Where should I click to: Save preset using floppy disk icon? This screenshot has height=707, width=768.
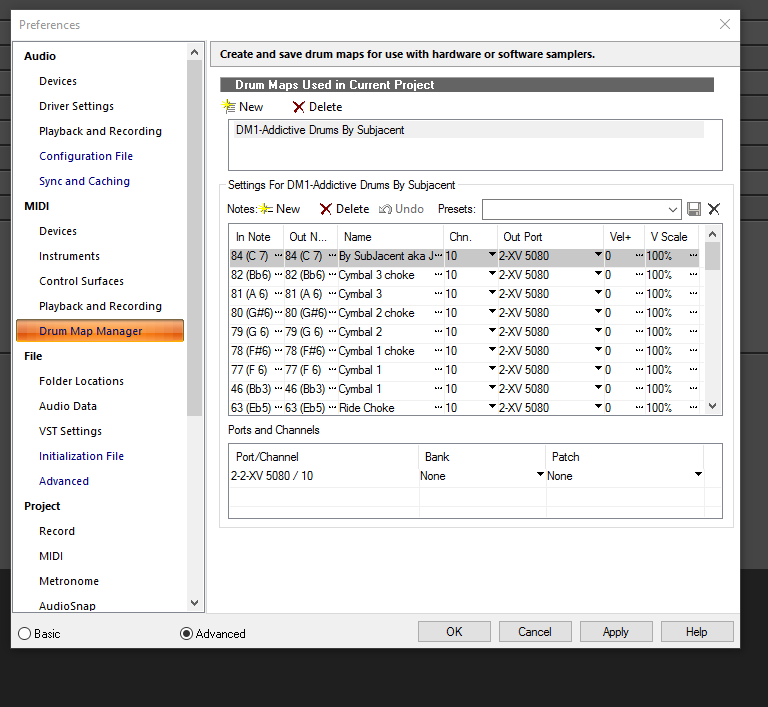point(694,209)
